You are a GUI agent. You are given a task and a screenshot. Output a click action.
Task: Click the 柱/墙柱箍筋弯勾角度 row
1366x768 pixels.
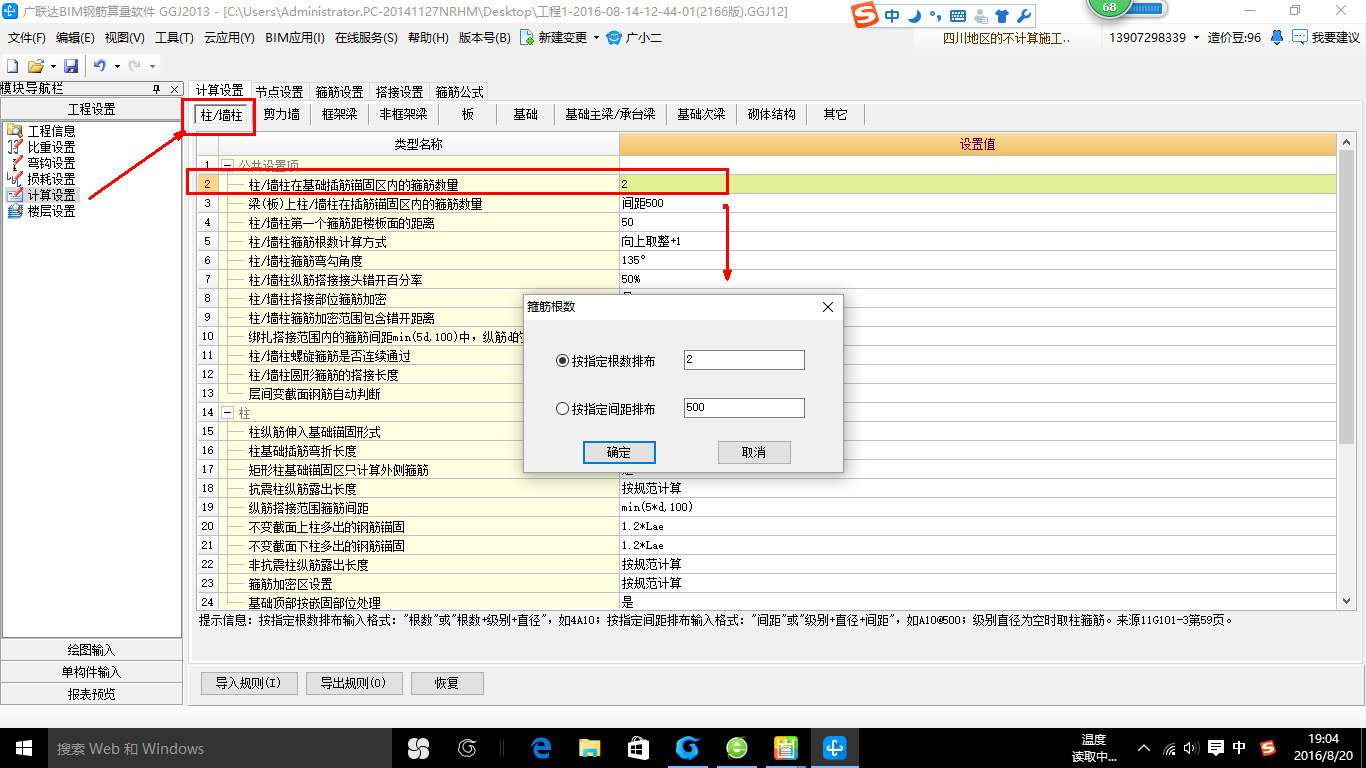[768, 260]
